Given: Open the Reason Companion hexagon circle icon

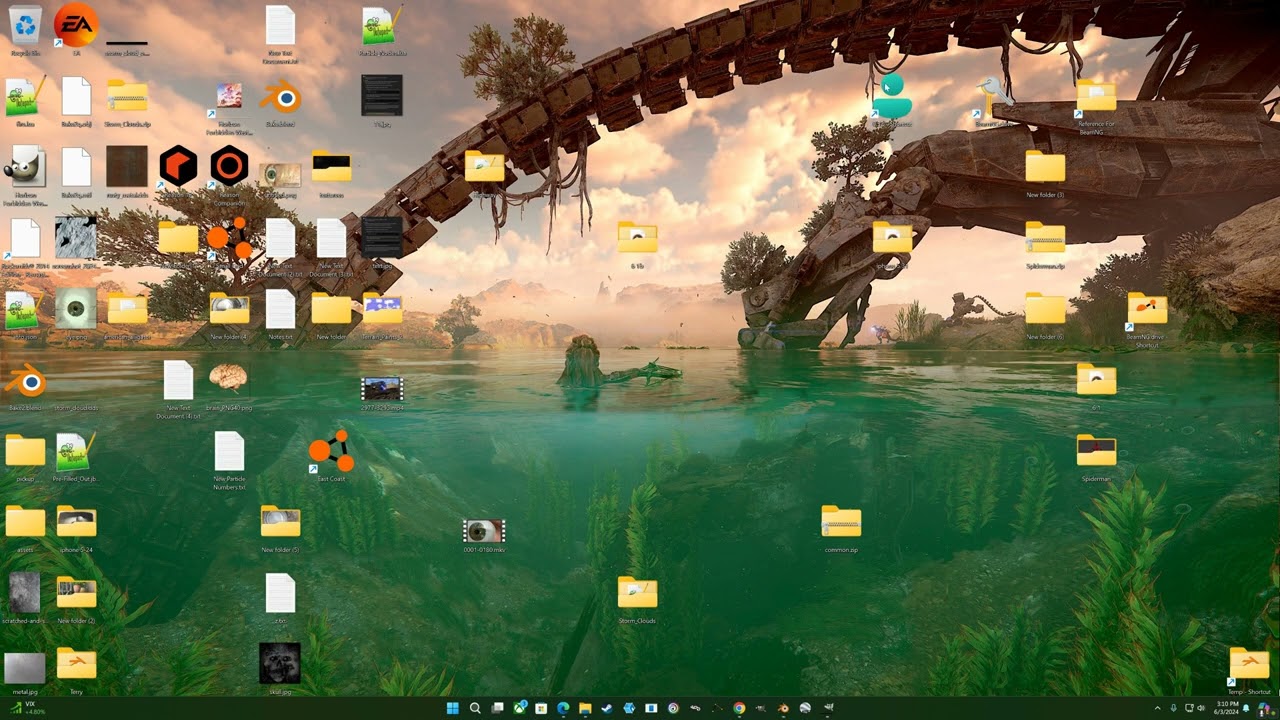Looking at the screenshot, I should click(x=229, y=167).
